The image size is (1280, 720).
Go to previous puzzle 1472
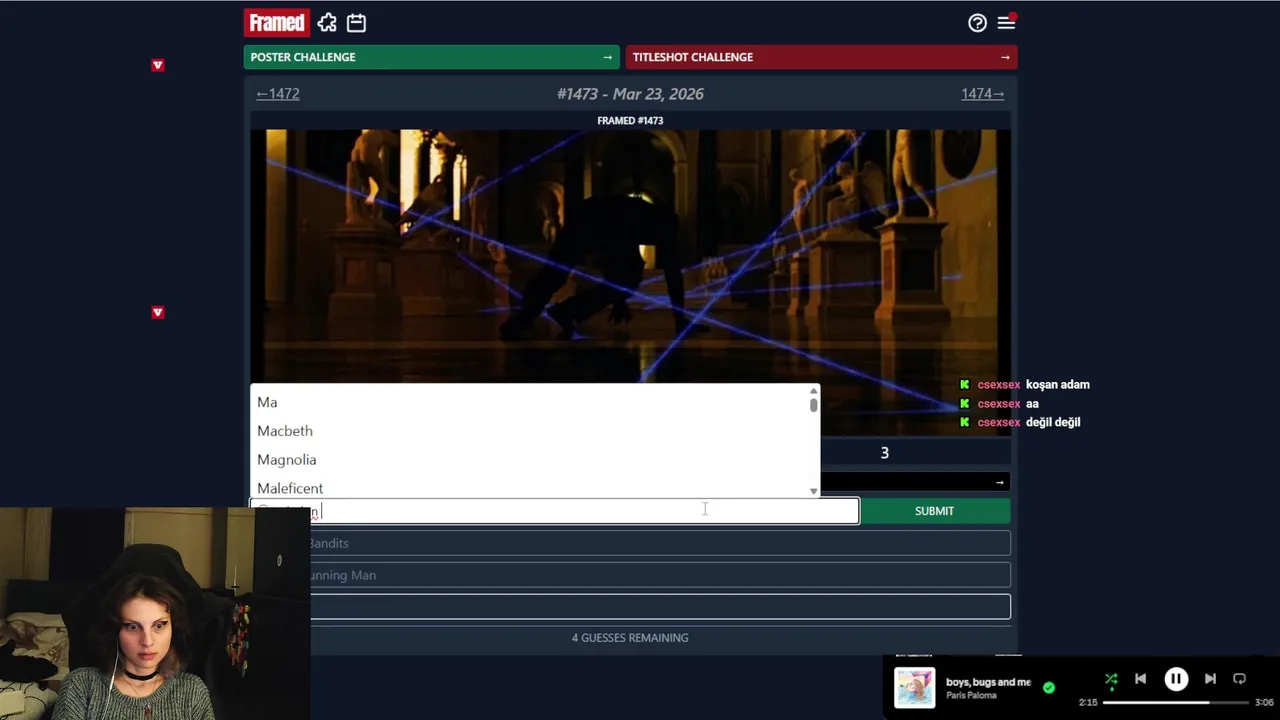coord(278,93)
